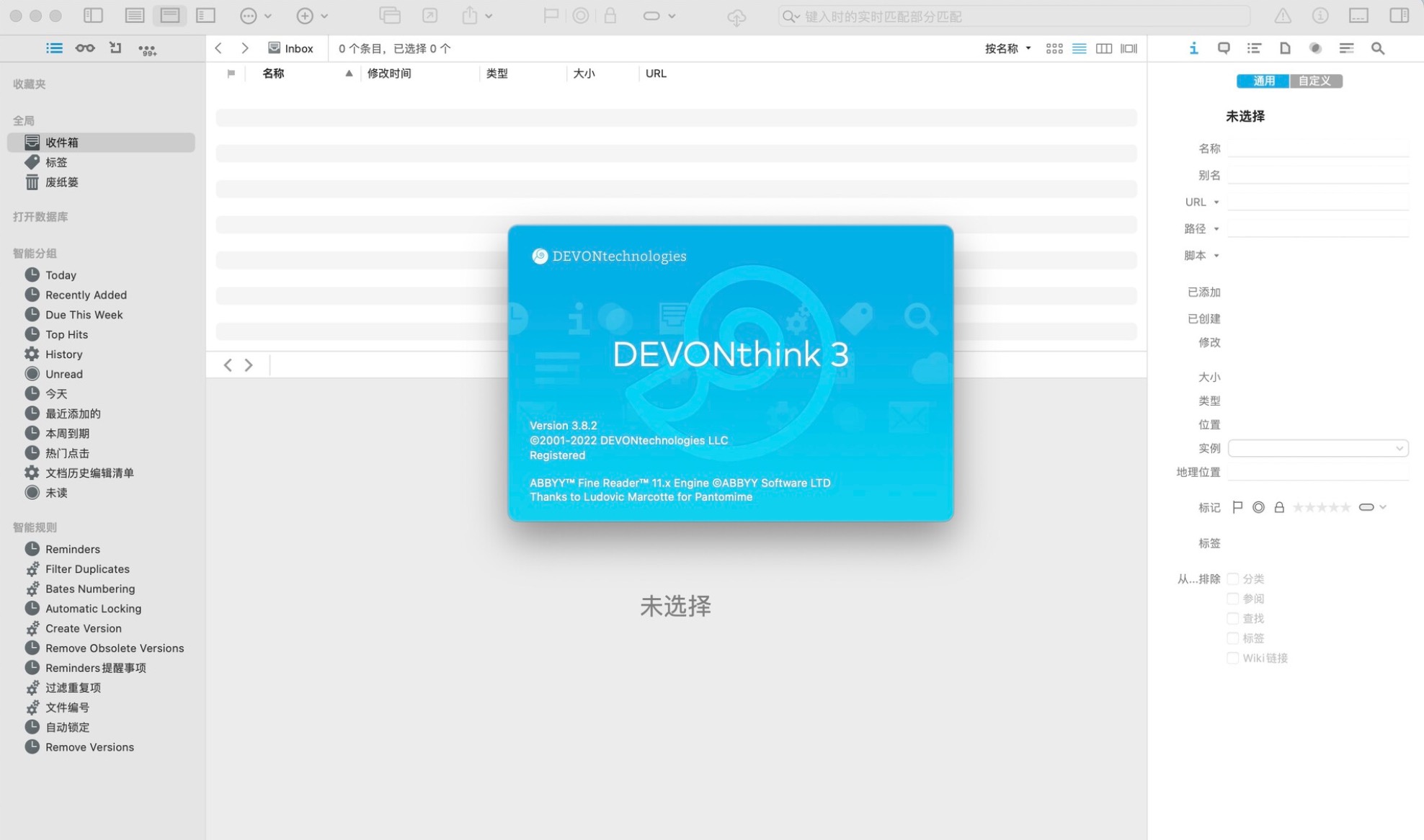
Task: Switch item list to cover flow view
Action: pyautogui.click(x=1129, y=48)
